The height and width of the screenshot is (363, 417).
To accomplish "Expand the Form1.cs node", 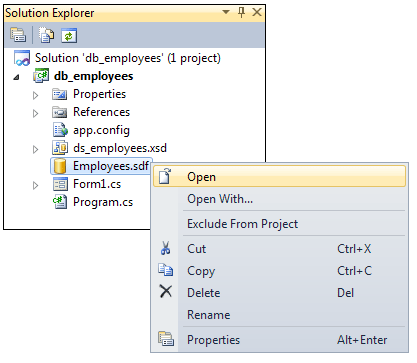I will [35, 185].
